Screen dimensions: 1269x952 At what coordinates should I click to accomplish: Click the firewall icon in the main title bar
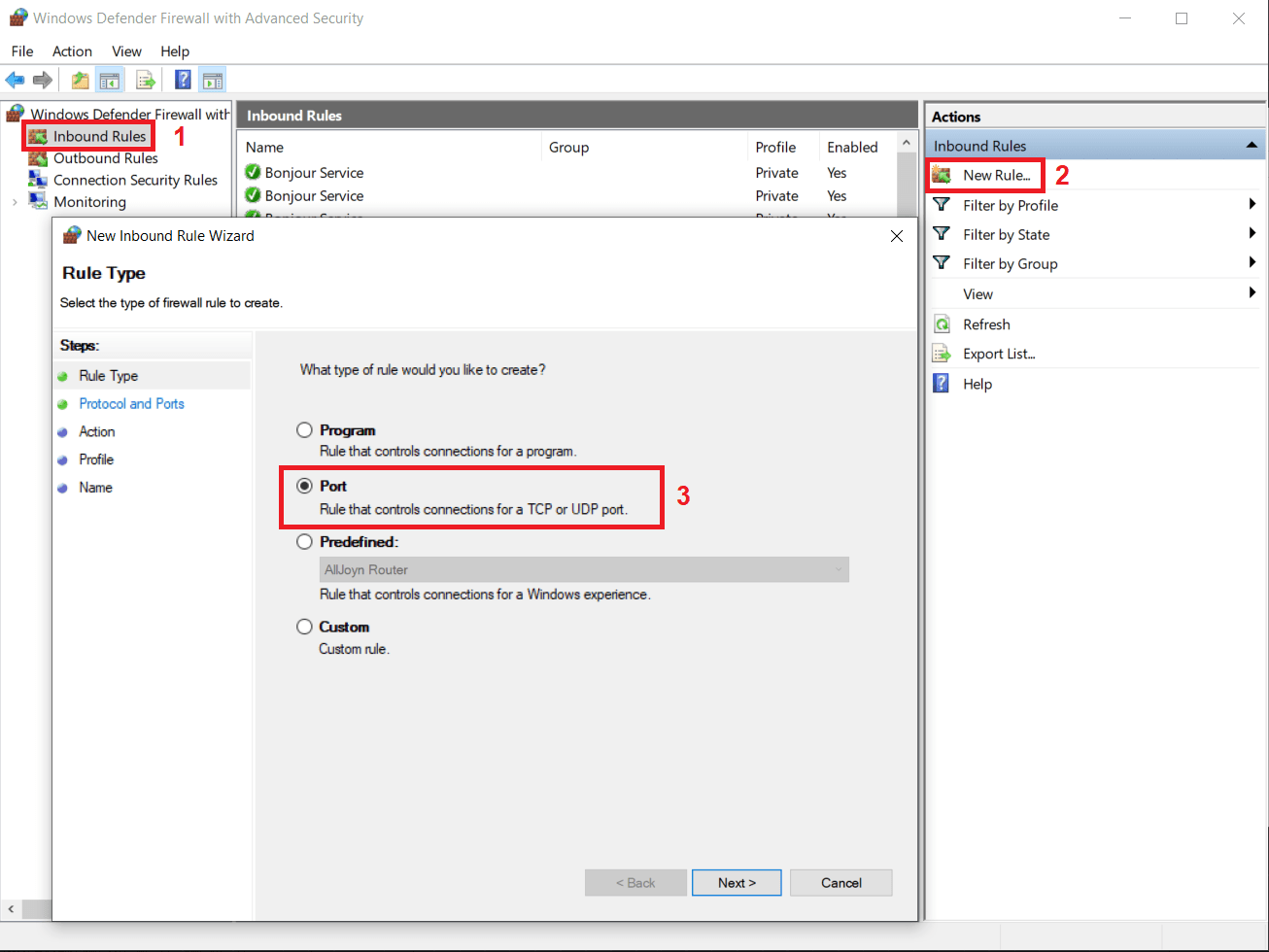(17, 17)
